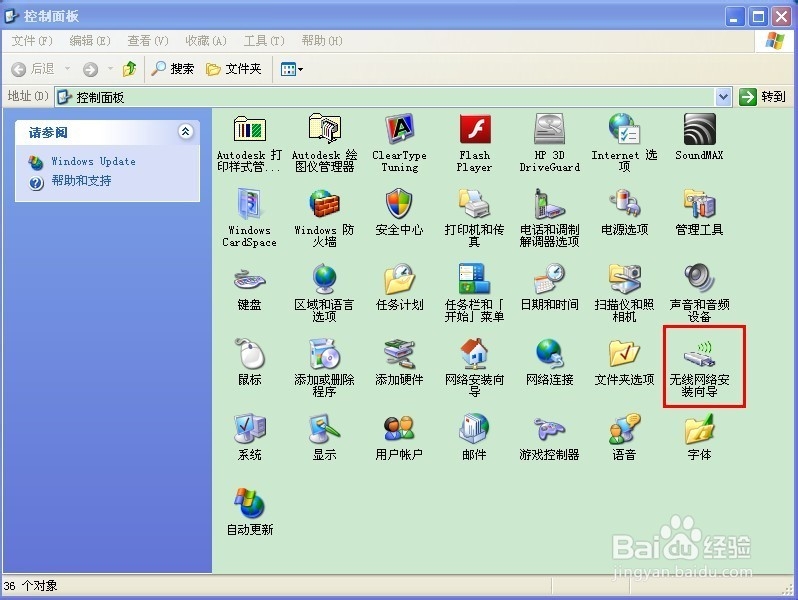
Task: Open Flash Player settings icon
Action: click(x=474, y=129)
